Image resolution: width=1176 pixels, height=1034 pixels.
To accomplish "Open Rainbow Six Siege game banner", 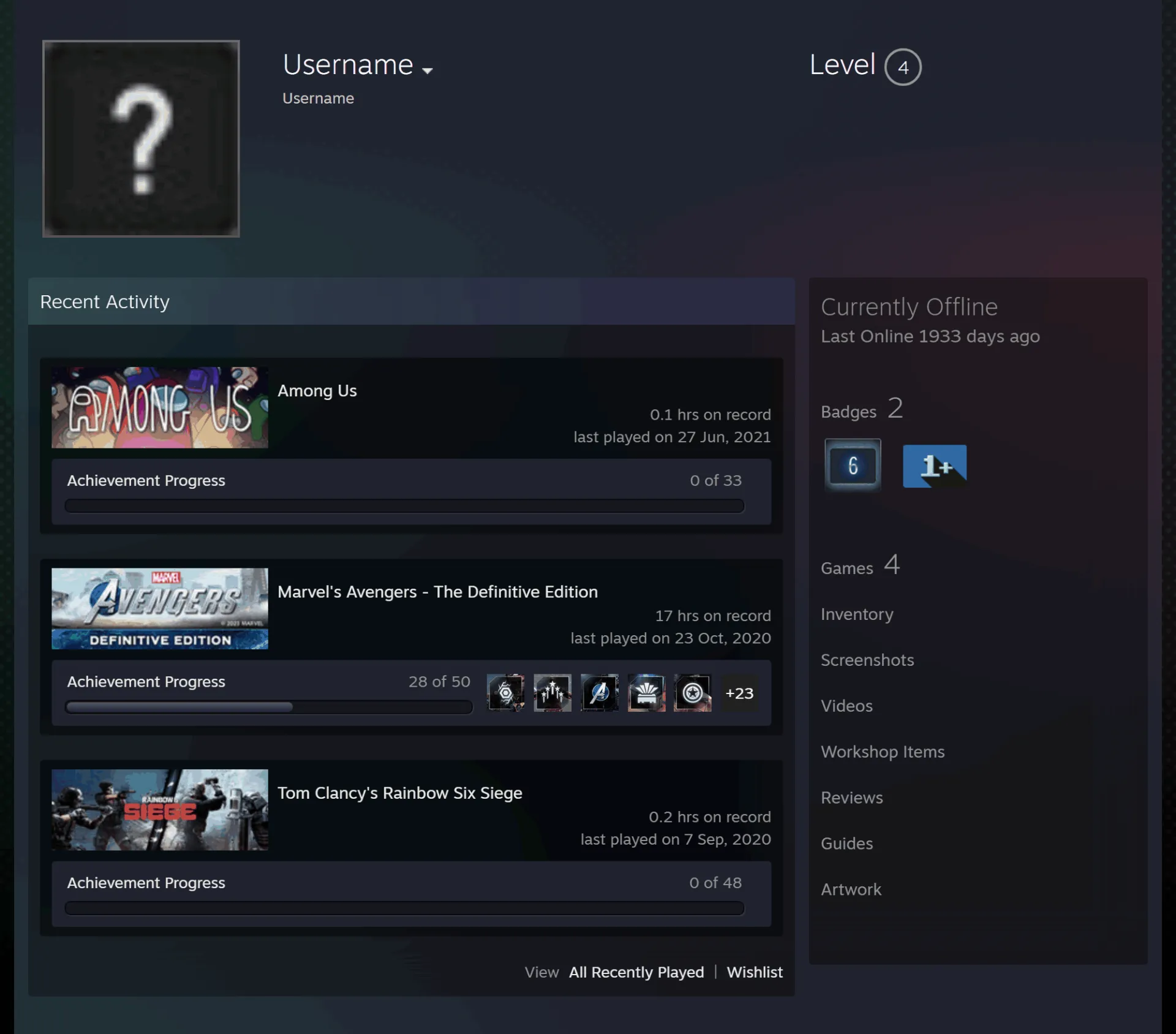I will coord(160,810).
